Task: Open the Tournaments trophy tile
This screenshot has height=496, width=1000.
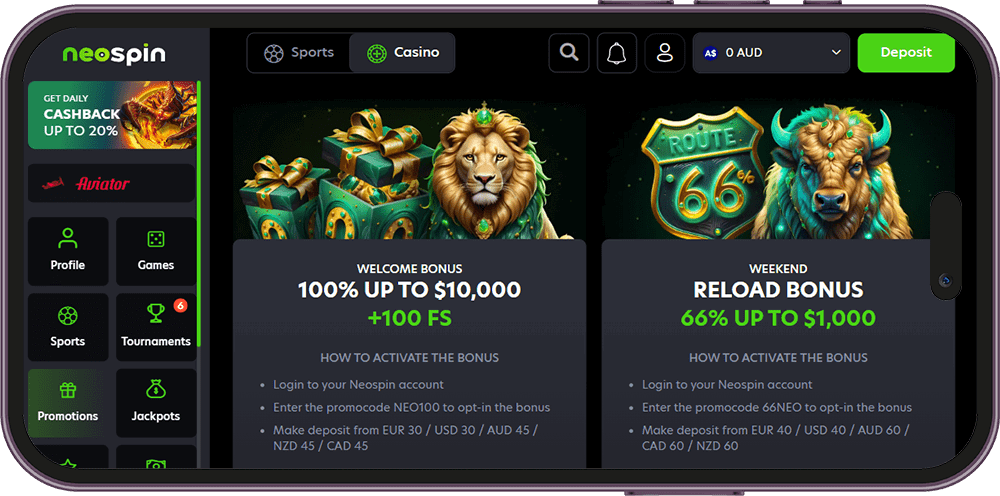Action: coord(156,327)
